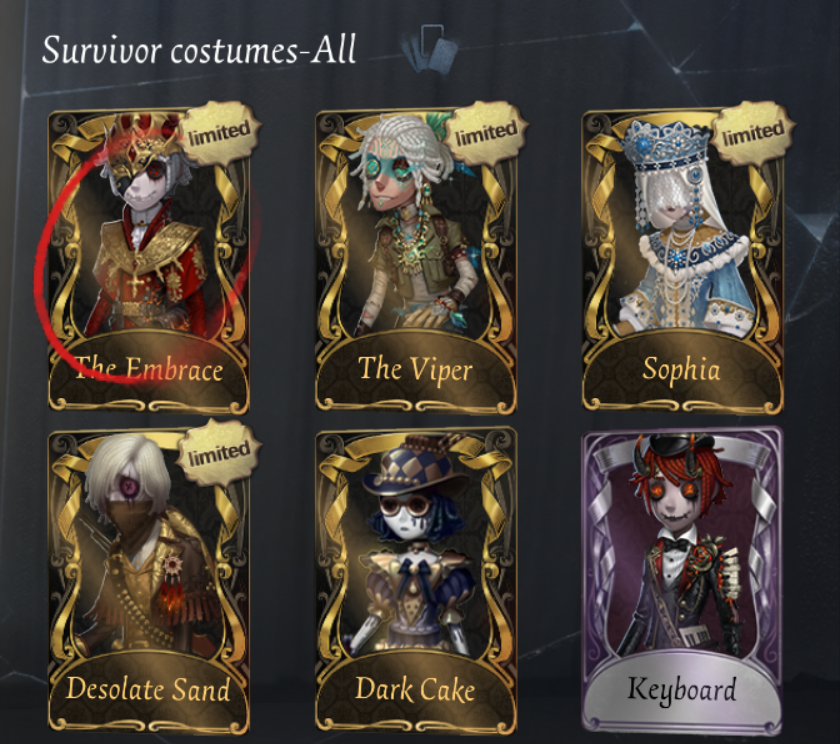Image resolution: width=840 pixels, height=744 pixels.
Task: Pick the purple Keyboard costume card
Action: (x=682, y=581)
